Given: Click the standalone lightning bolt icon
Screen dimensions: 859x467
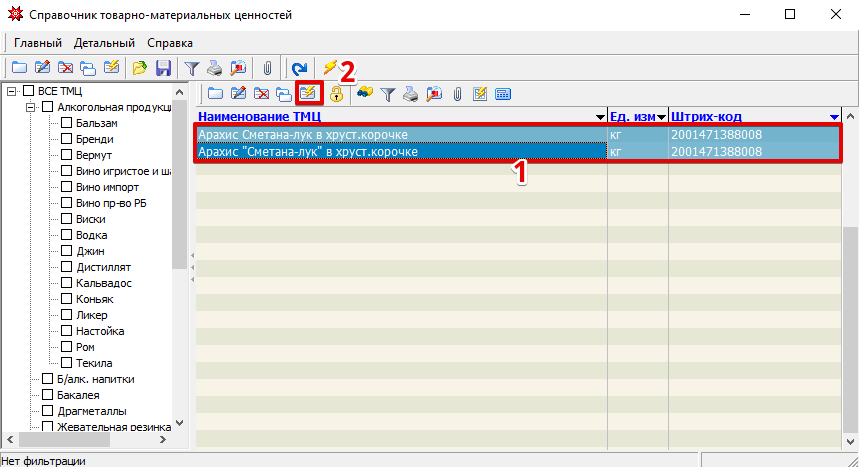Looking at the screenshot, I should [x=329, y=68].
